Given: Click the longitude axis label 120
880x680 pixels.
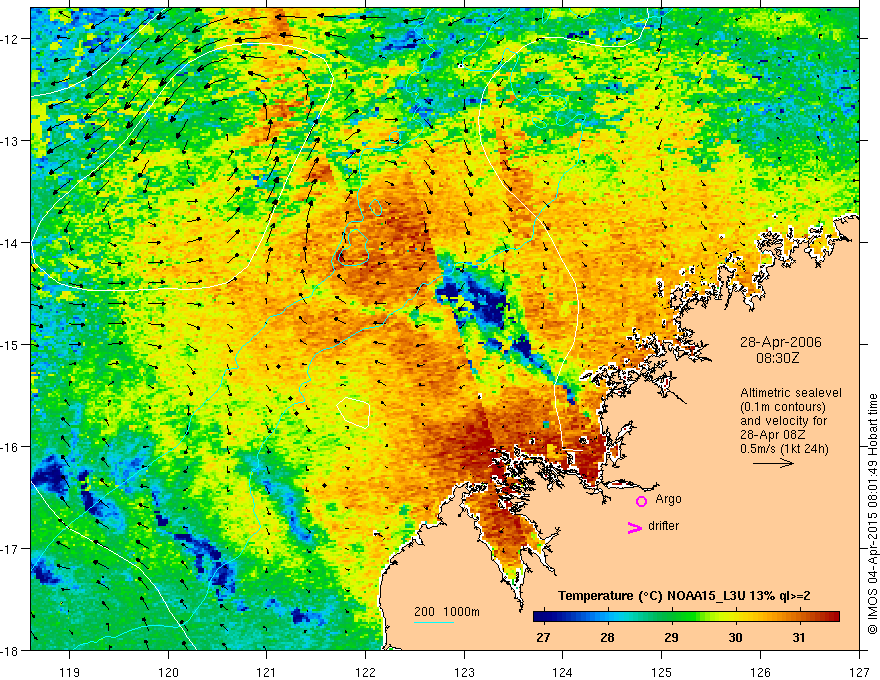Looking at the screenshot, I should [168, 672].
